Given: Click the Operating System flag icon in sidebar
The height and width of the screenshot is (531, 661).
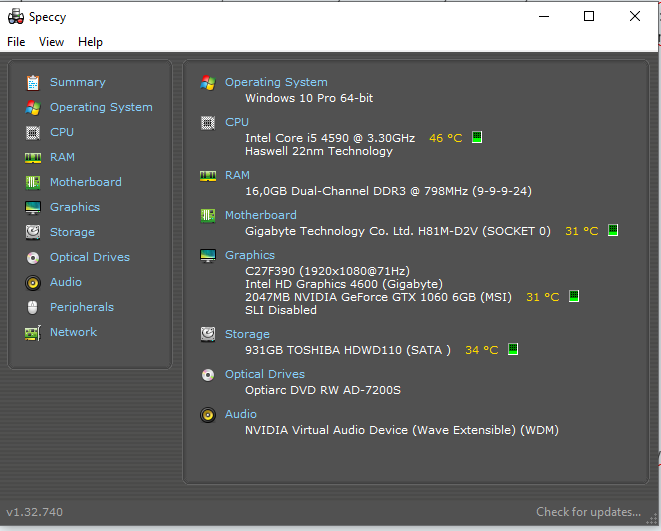Looking at the screenshot, I should [x=33, y=108].
